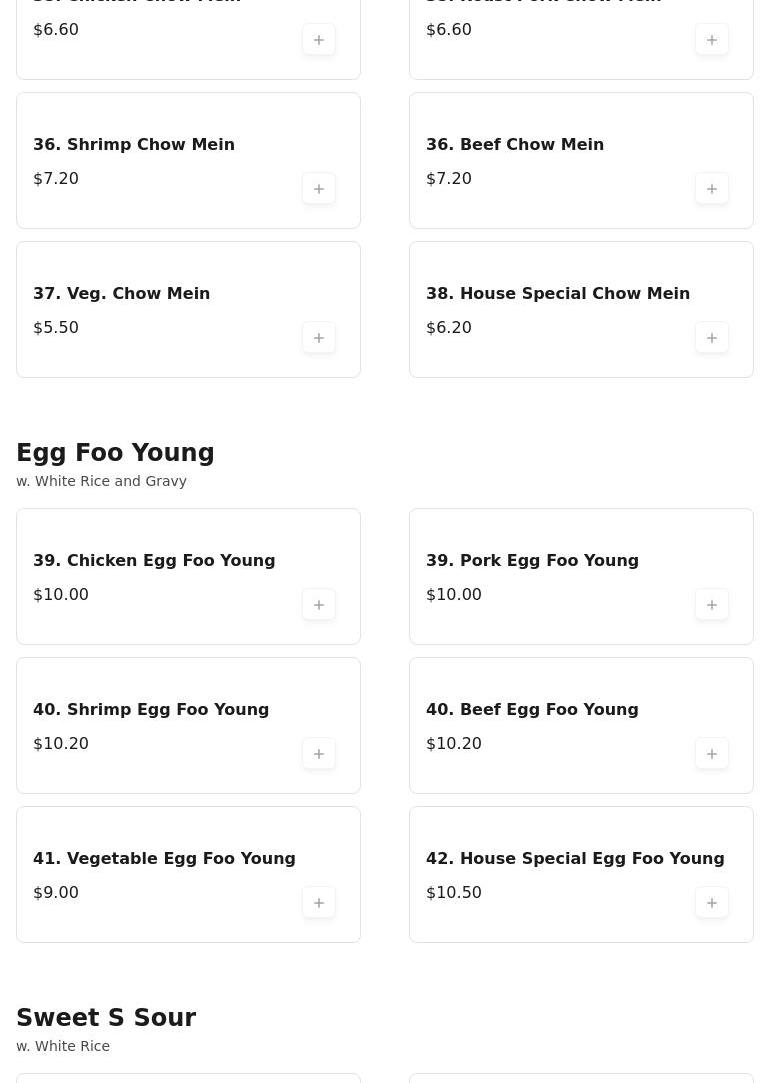Add Shrimp Chow Mein with plus icon

click(x=319, y=189)
